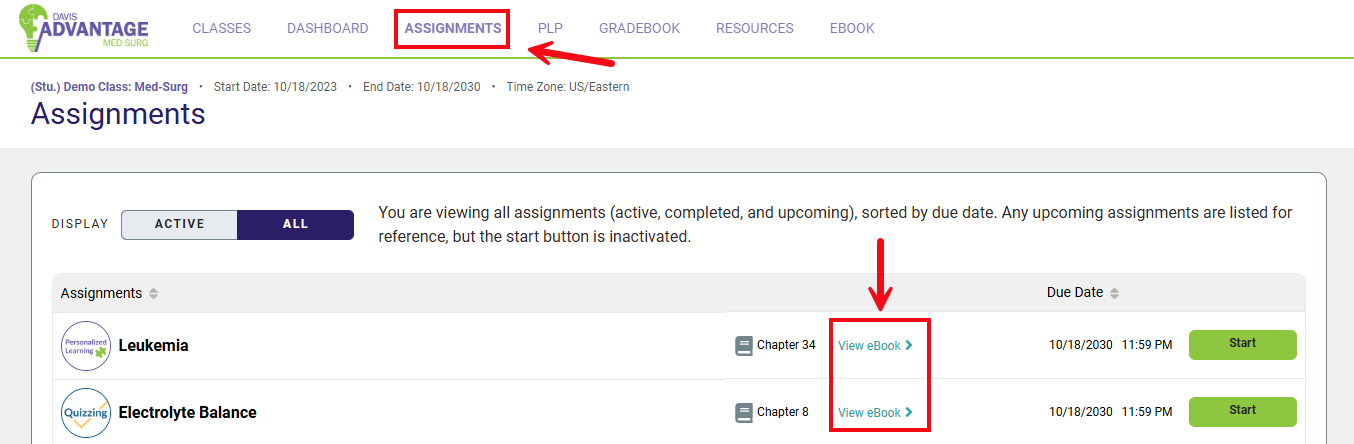Open the PLP tab
The height and width of the screenshot is (444, 1354).
(x=550, y=29)
